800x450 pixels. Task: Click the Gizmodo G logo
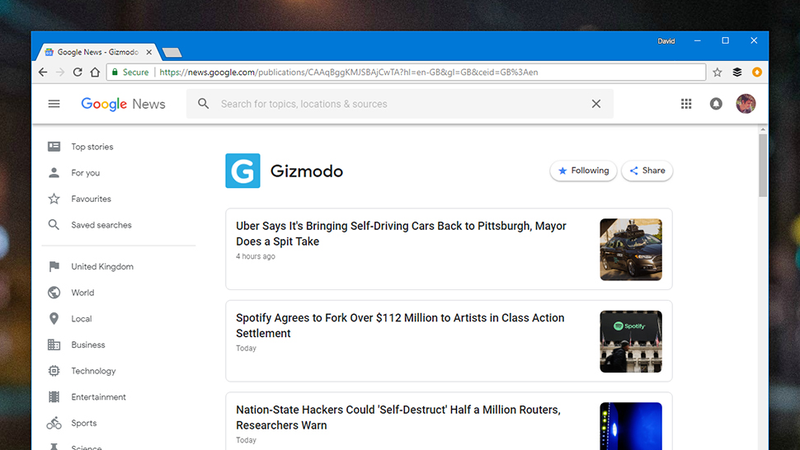coord(243,171)
